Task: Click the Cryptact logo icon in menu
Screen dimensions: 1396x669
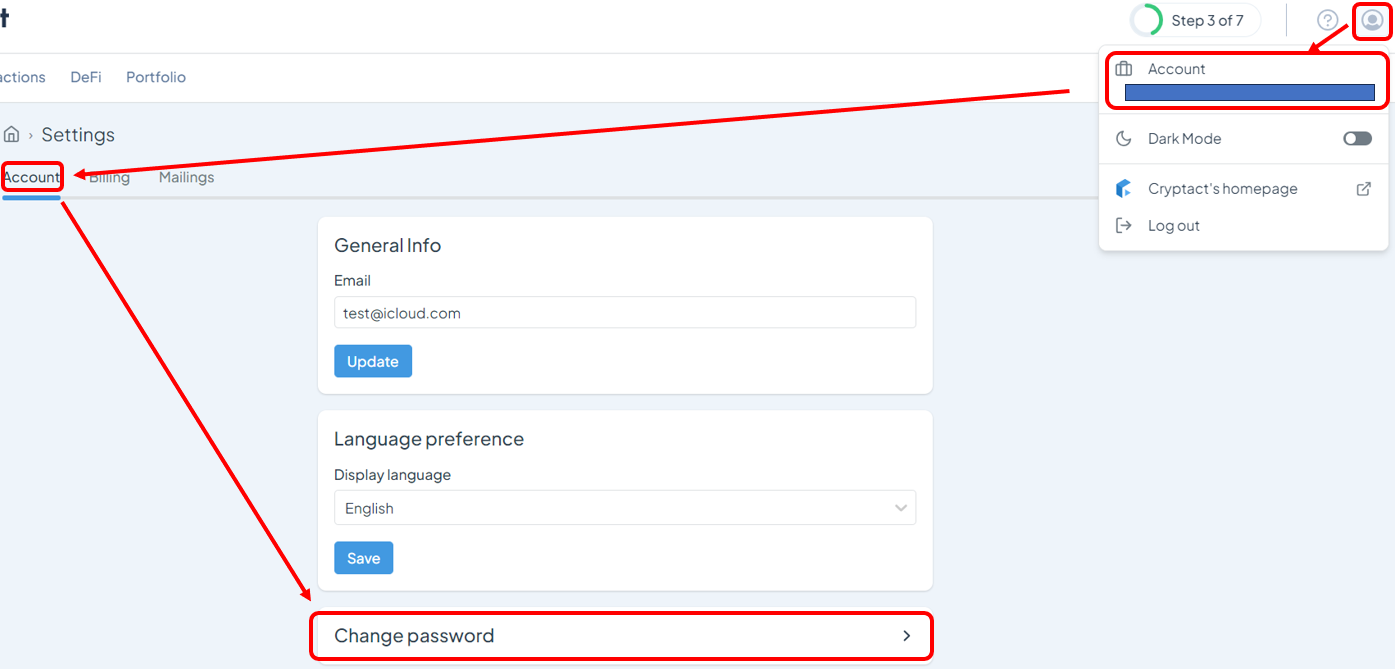Action: click(1124, 189)
